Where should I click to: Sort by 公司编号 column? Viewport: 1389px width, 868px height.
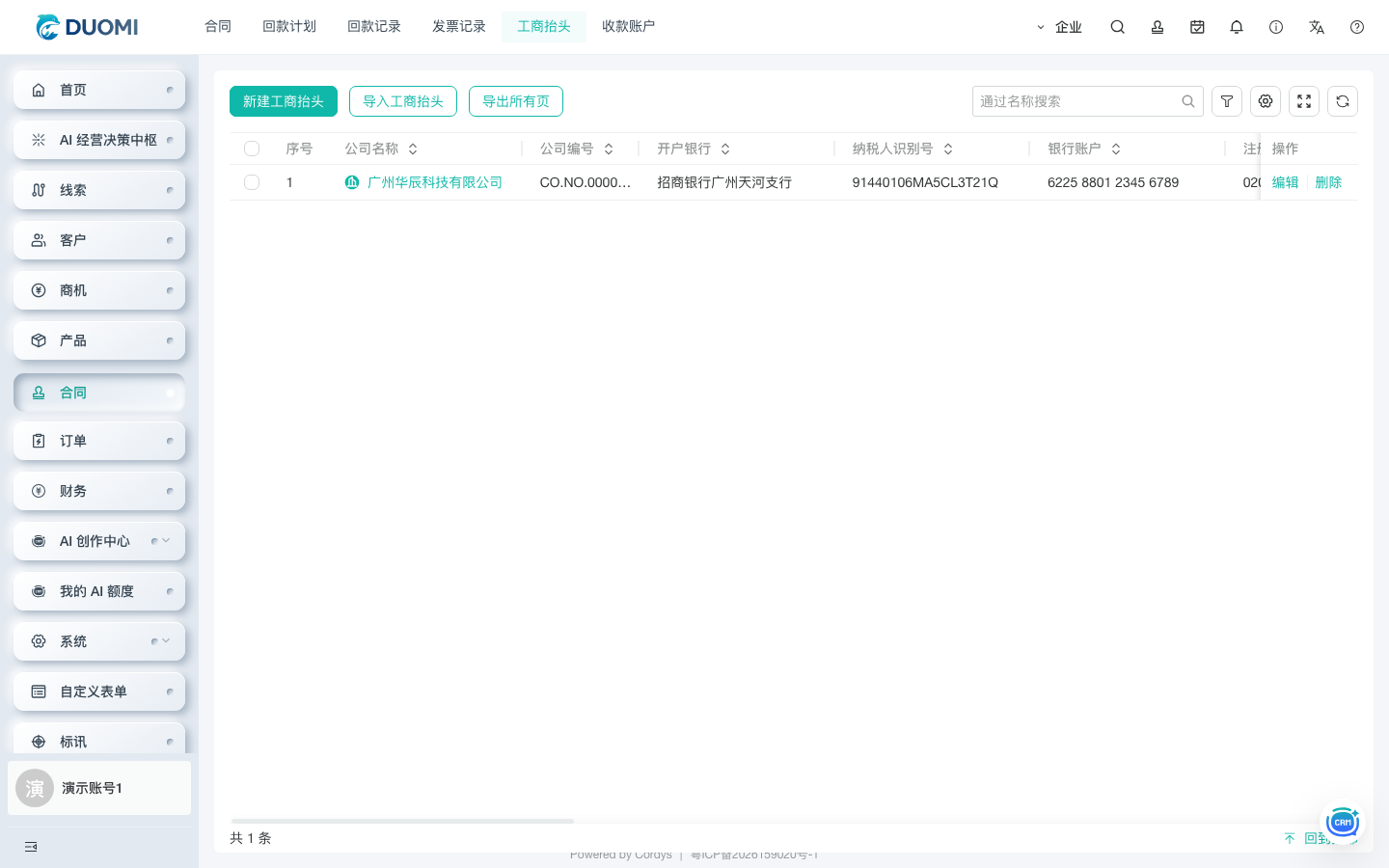click(x=609, y=149)
